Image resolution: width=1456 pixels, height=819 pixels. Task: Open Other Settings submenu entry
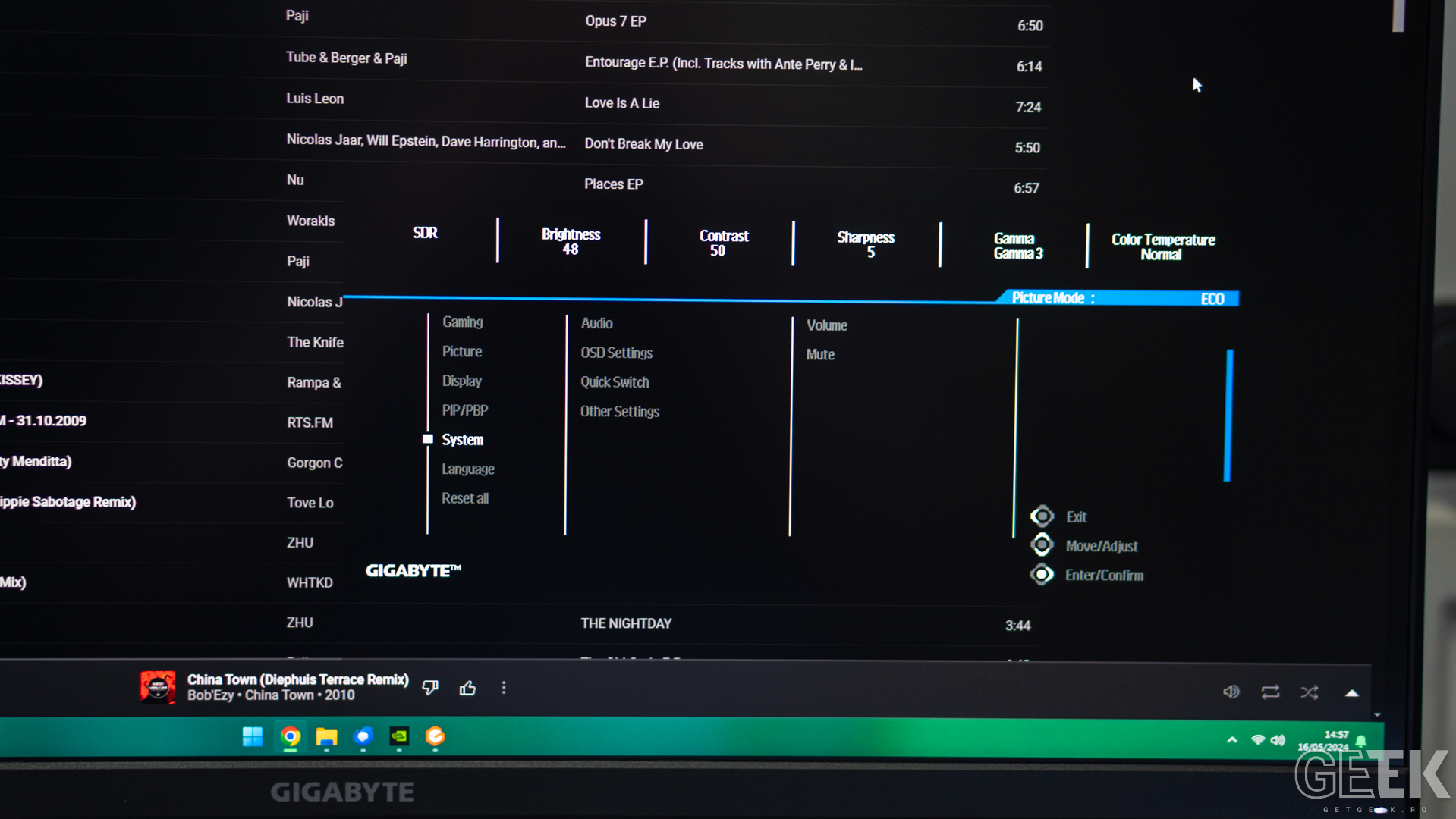coord(620,412)
